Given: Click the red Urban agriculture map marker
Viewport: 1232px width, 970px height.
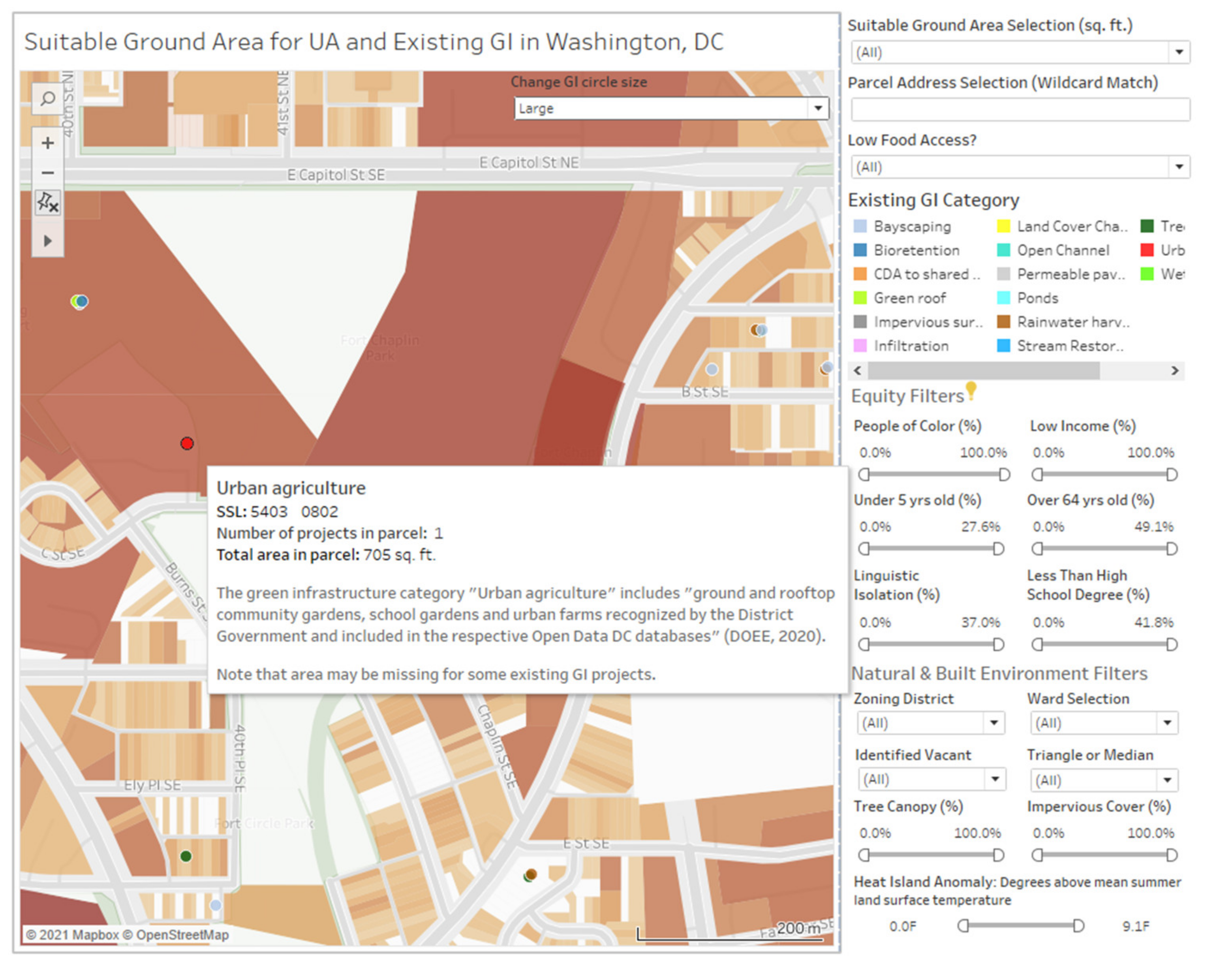Looking at the screenshot, I should (187, 444).
